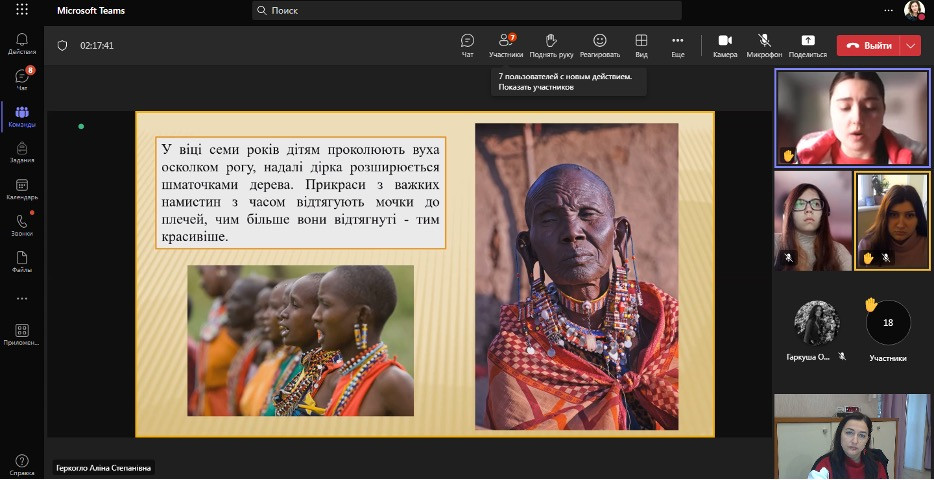Open Activity in the left sidebar
The width and height of the screenshot is (934, 480).
22,44
